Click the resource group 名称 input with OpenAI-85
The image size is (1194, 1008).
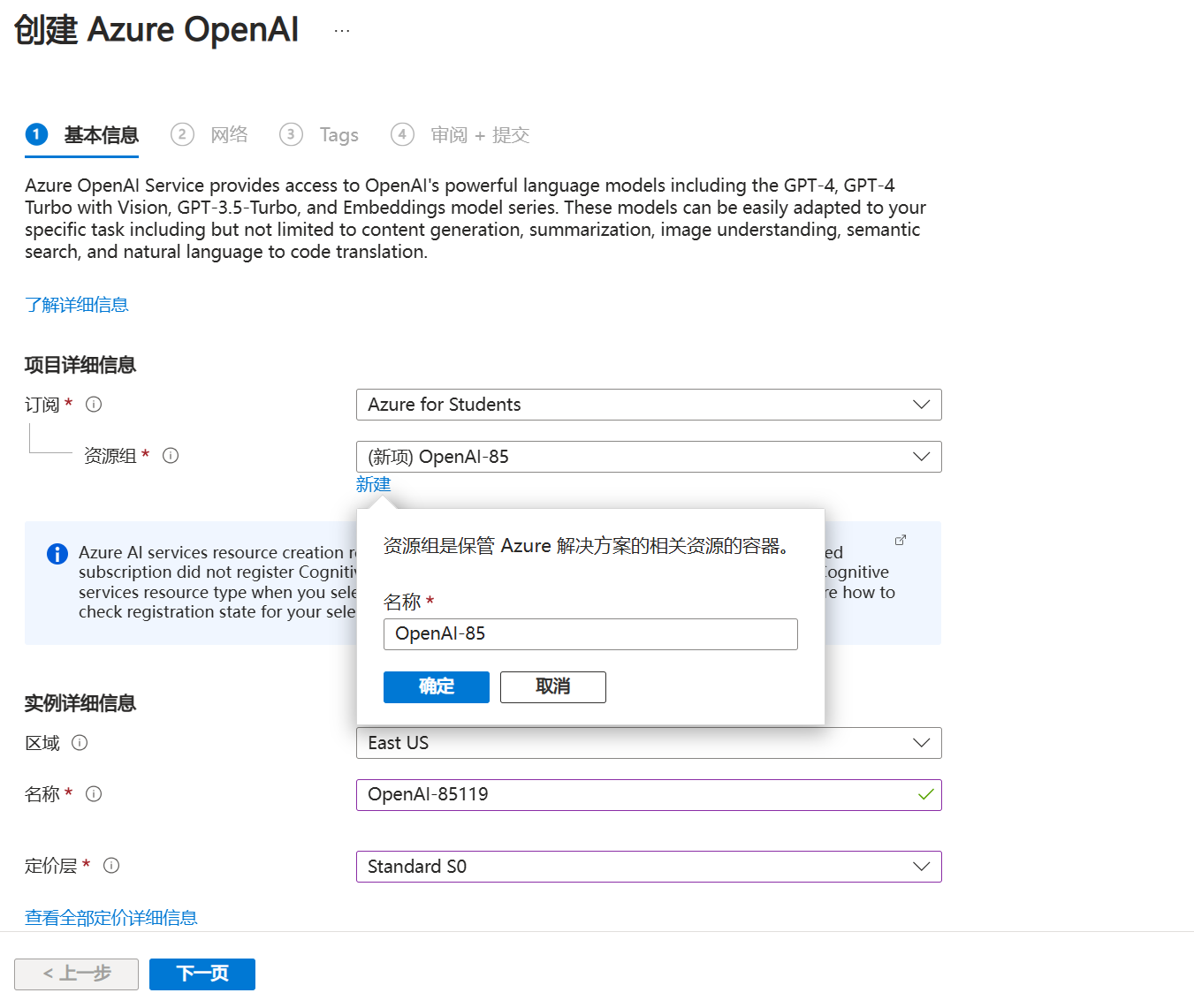click(590, 634)
